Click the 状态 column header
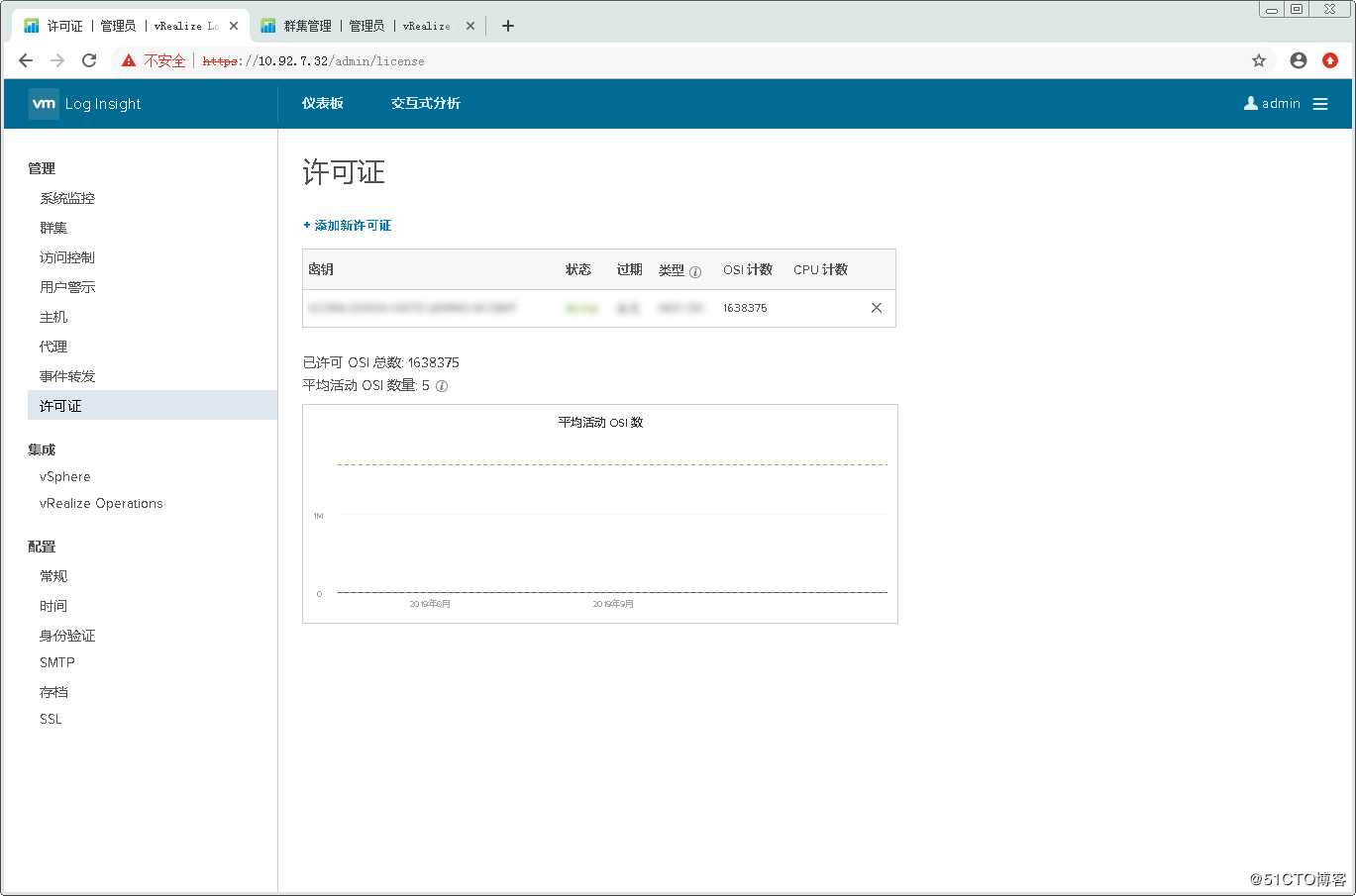This screenshot has width=1356, height=896. point(578,269)
